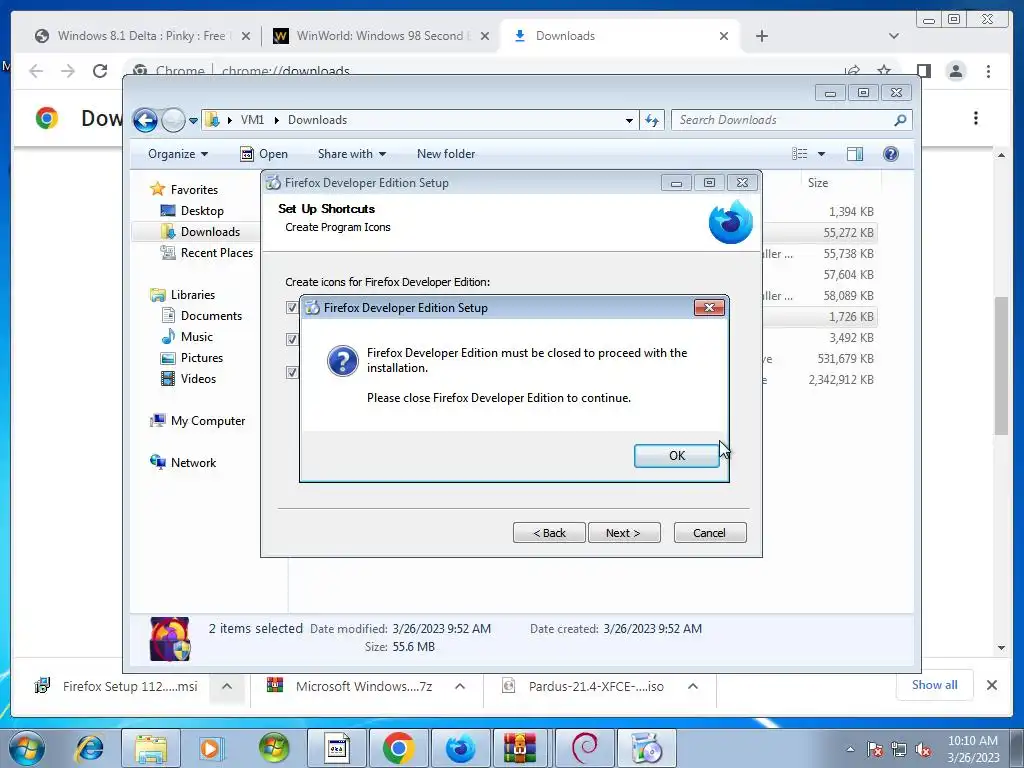Viewport: 1024px width, 768px height.
Task: Select Favorites in the navigation pane
Action: point(194,189)
